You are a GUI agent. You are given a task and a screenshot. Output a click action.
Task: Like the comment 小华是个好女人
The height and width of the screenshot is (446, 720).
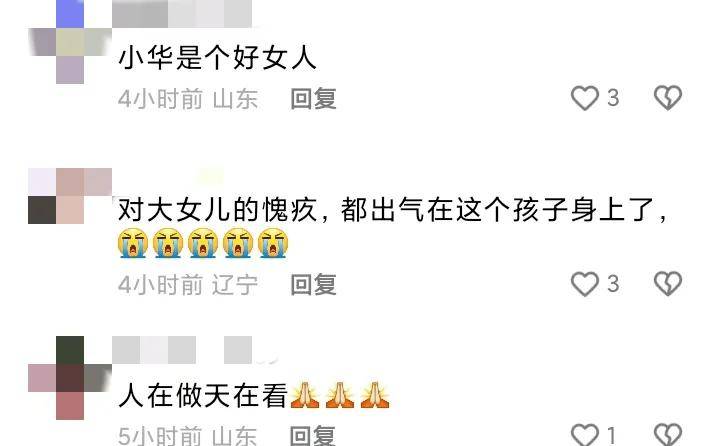585,98
